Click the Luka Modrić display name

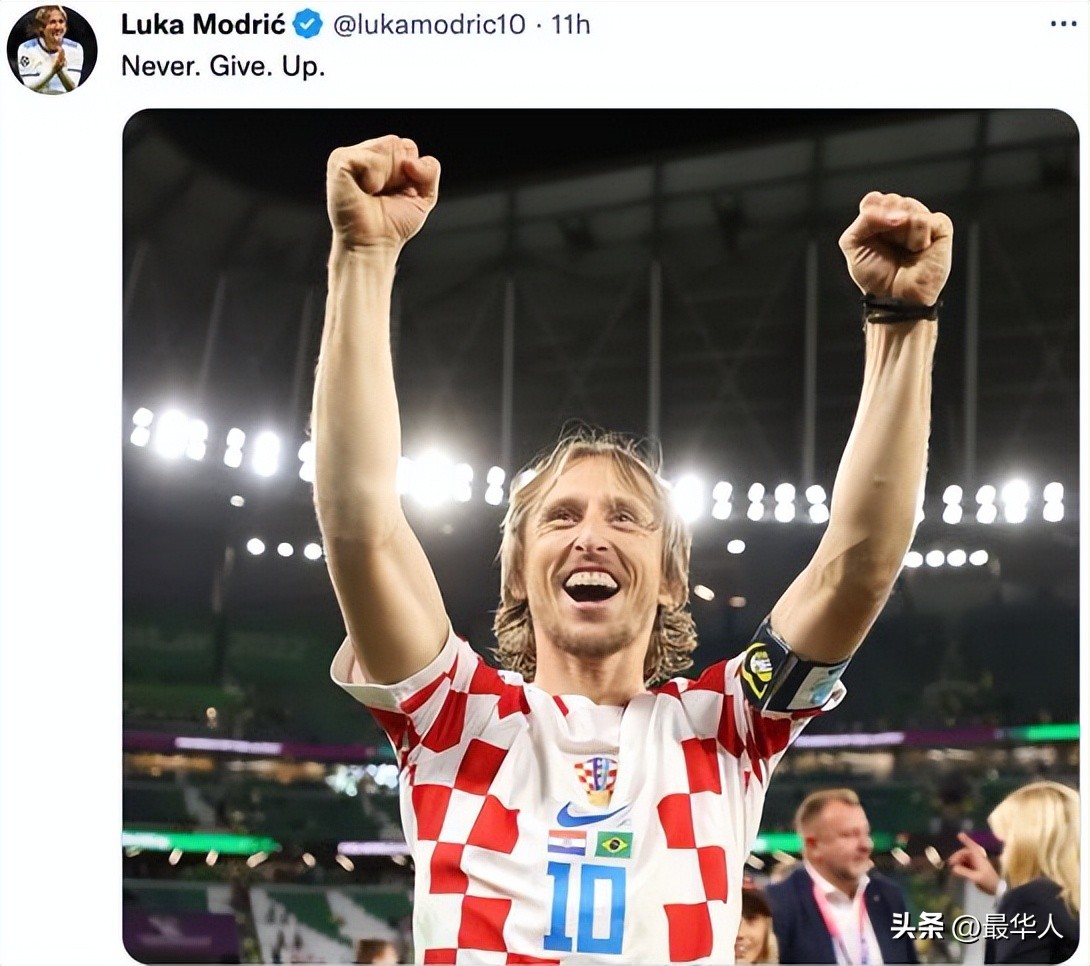203,24
